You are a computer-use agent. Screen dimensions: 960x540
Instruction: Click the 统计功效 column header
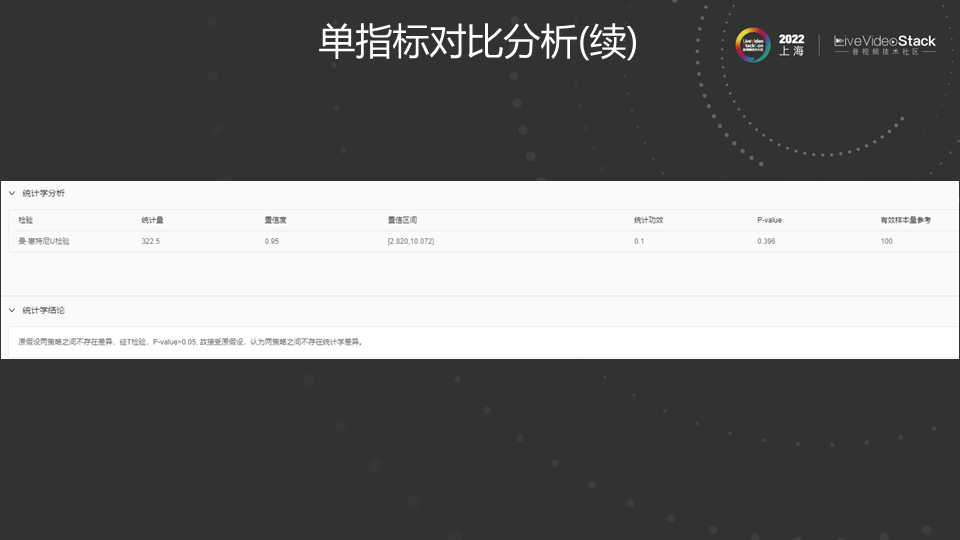coord(648,220)
